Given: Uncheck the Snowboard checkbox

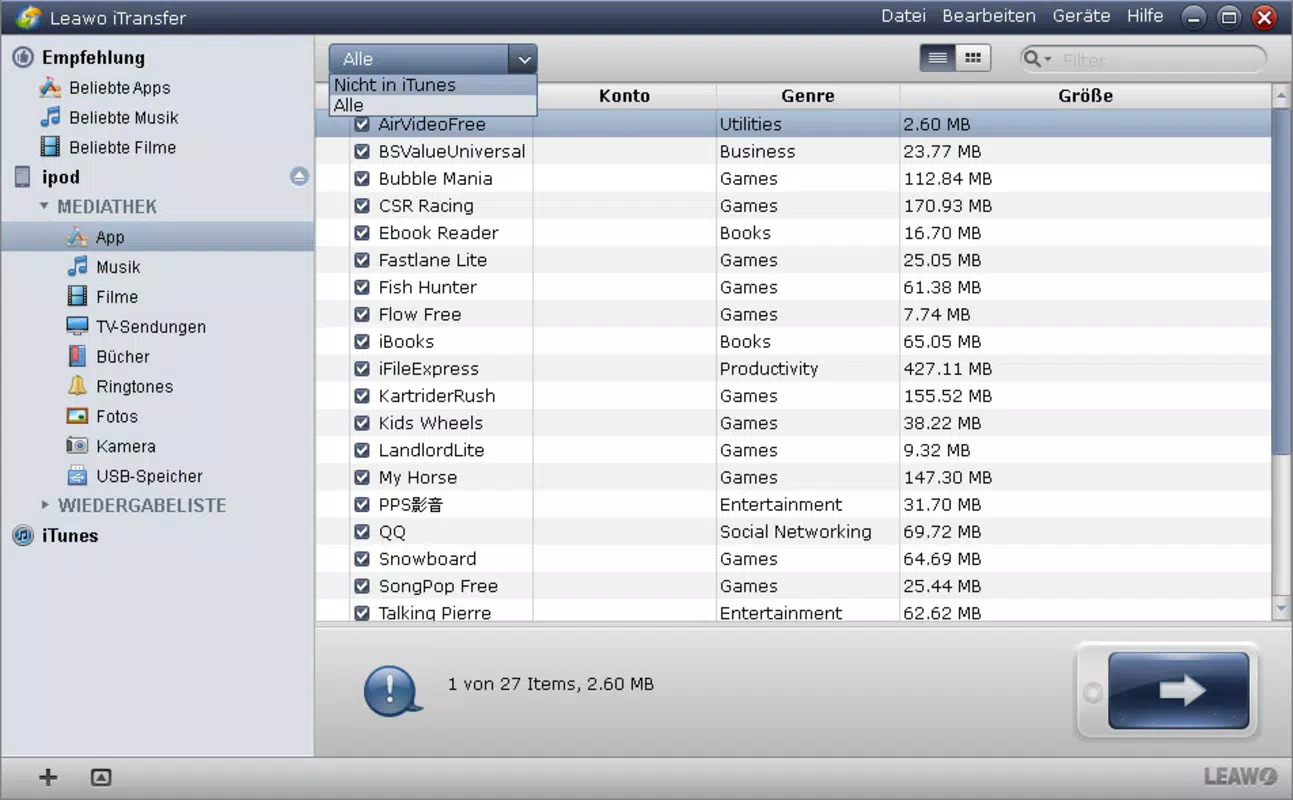Looking at the screenshot, I should [x=362, y=559].
